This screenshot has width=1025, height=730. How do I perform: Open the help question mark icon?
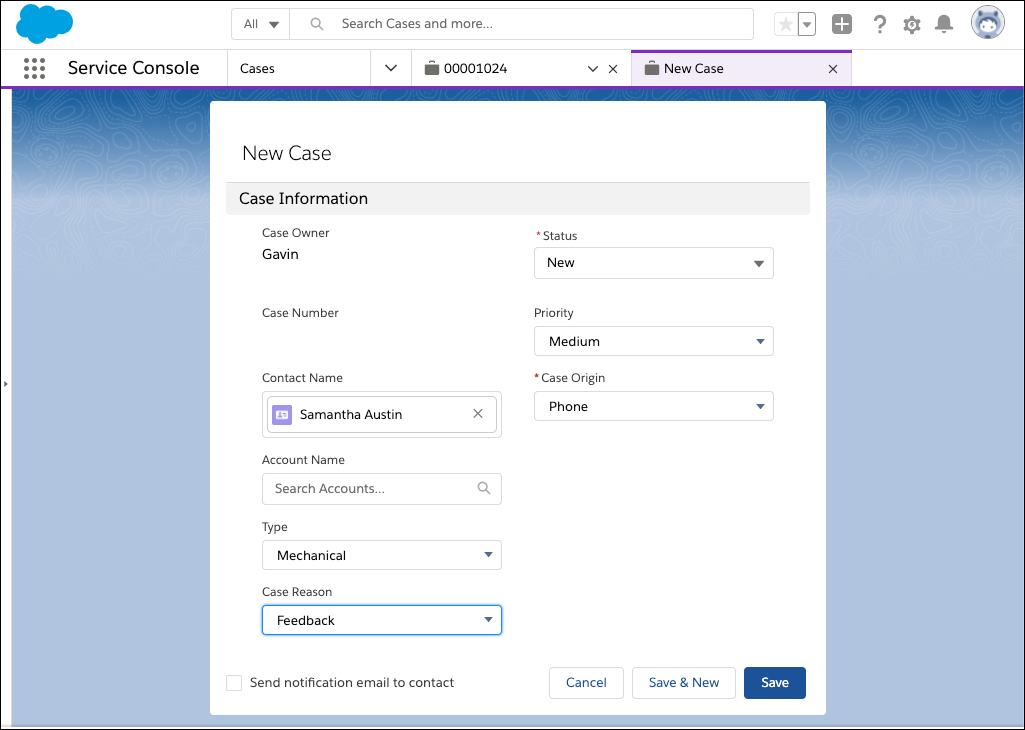click(880, 25)
